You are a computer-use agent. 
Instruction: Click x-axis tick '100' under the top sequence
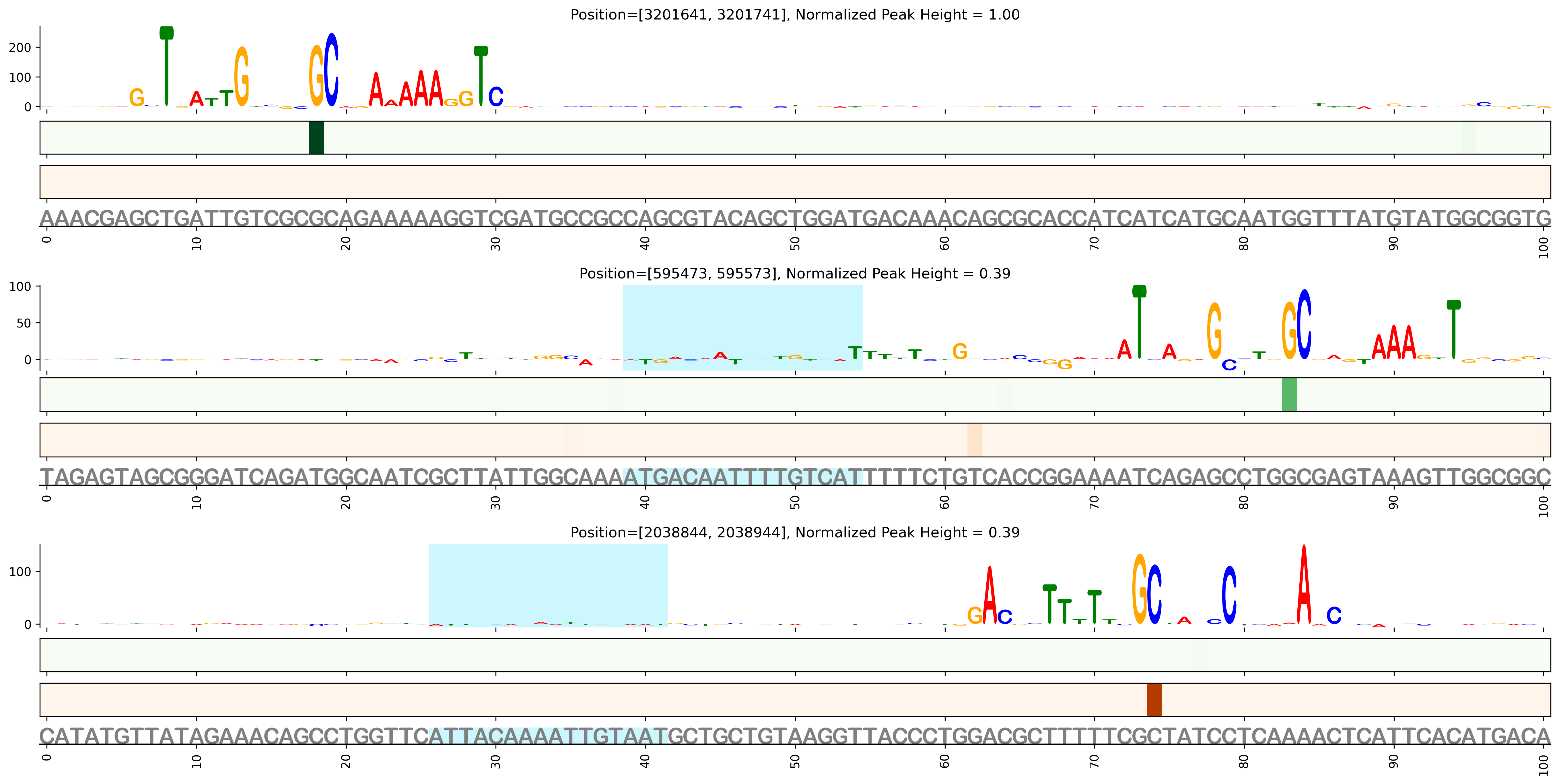point(1543,247)
